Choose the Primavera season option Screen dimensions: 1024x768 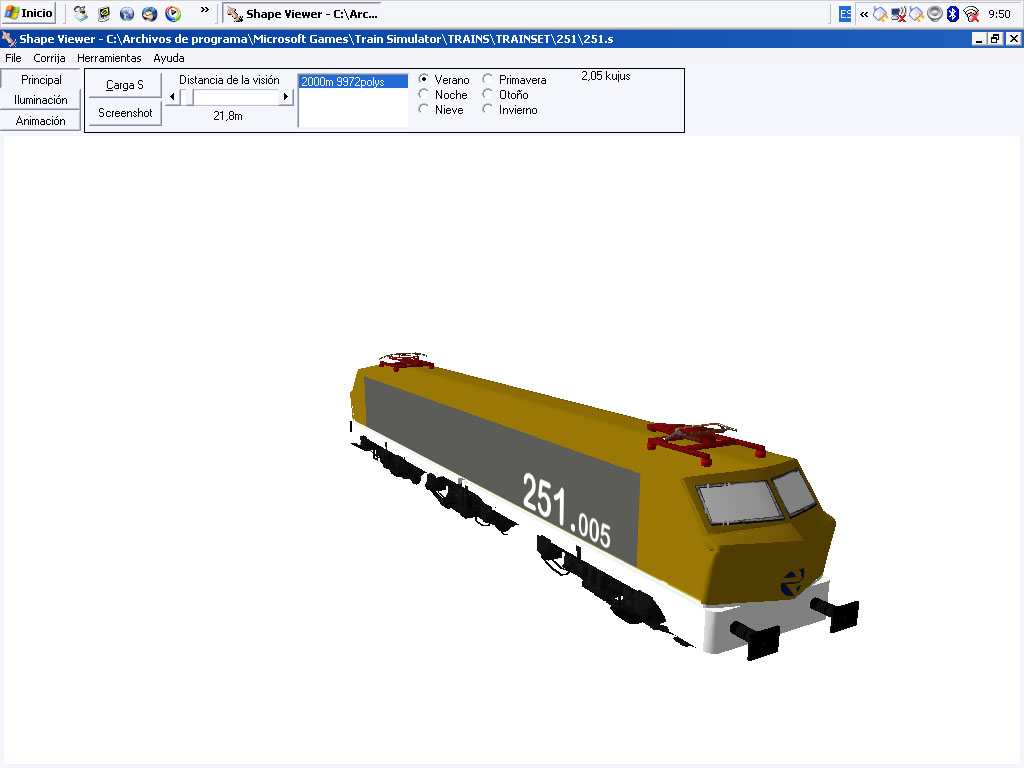coord(488,80)
